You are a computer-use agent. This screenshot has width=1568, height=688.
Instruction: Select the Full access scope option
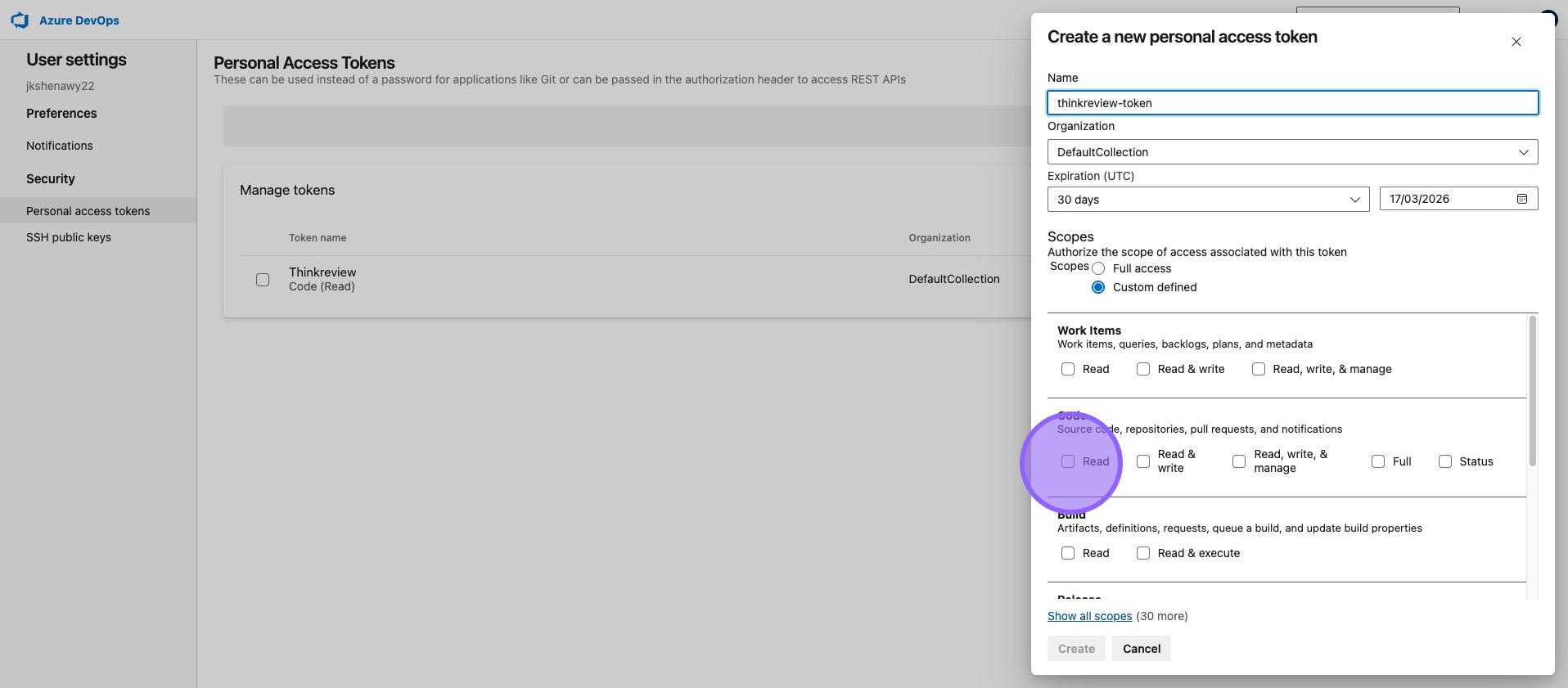point(1098,268)
